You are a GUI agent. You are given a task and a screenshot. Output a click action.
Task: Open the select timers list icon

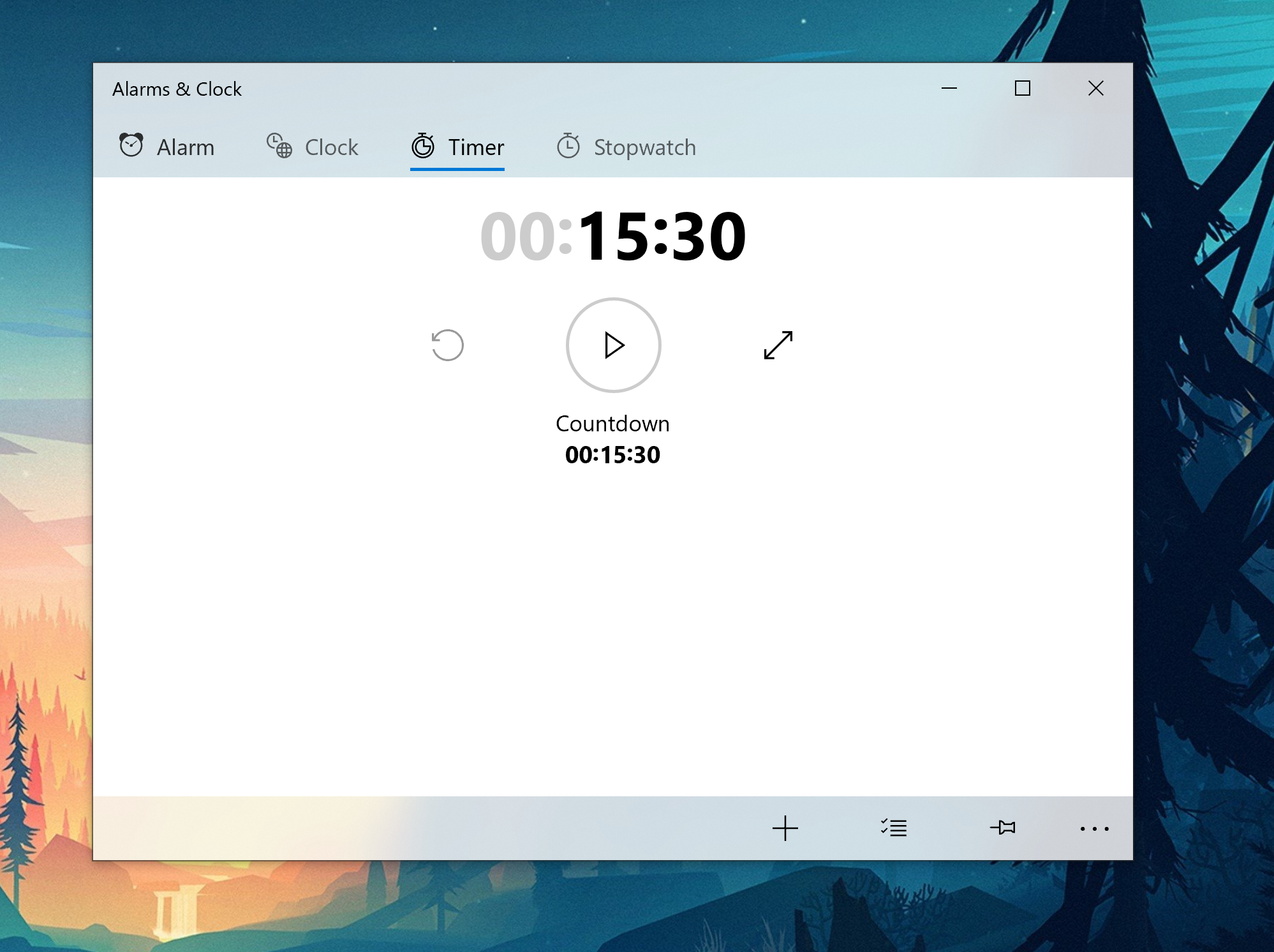click(x=894, y=828)
